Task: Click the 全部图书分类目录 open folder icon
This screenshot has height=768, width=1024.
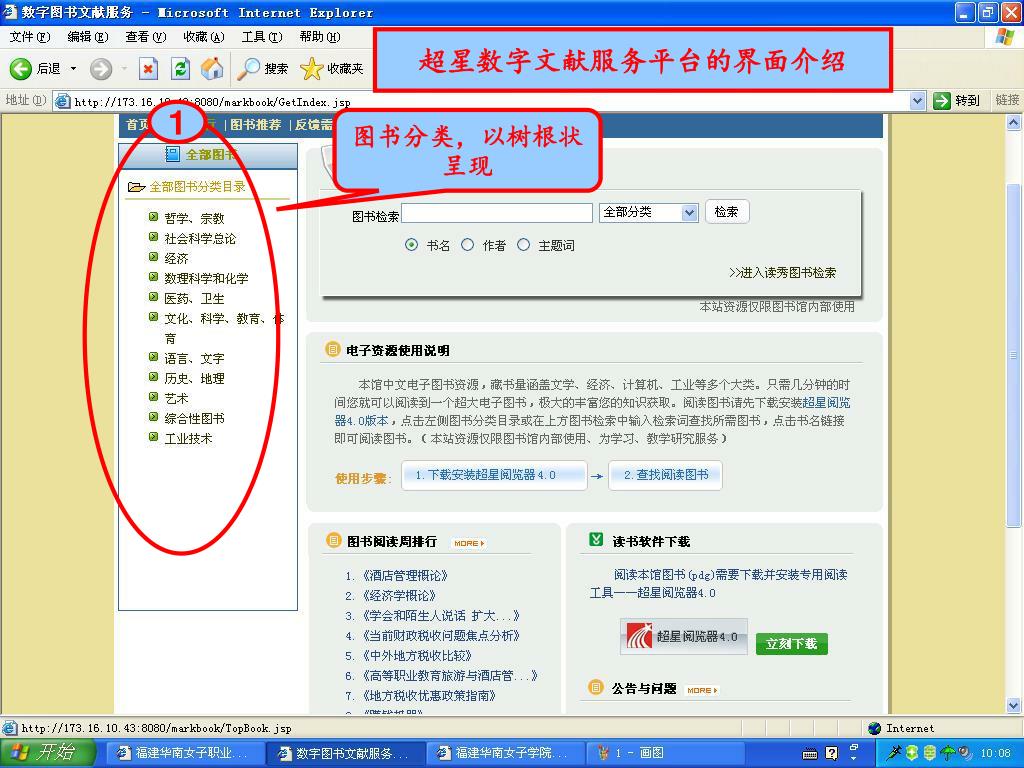Action: 136,187
